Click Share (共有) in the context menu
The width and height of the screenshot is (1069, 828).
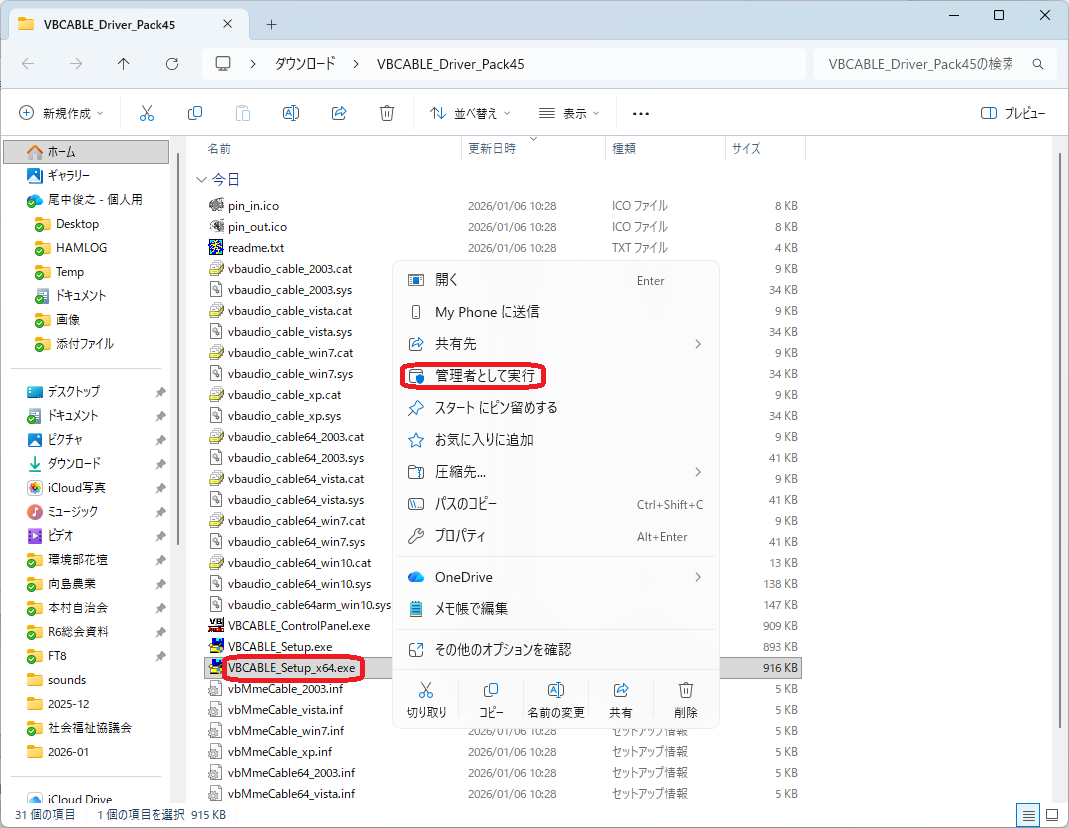(620, 700)
